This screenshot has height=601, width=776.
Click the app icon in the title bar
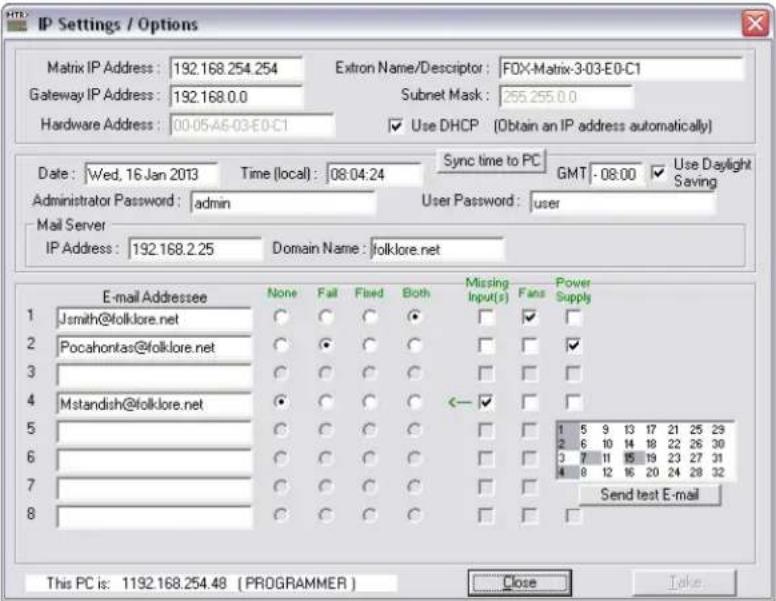pos(16,21)
